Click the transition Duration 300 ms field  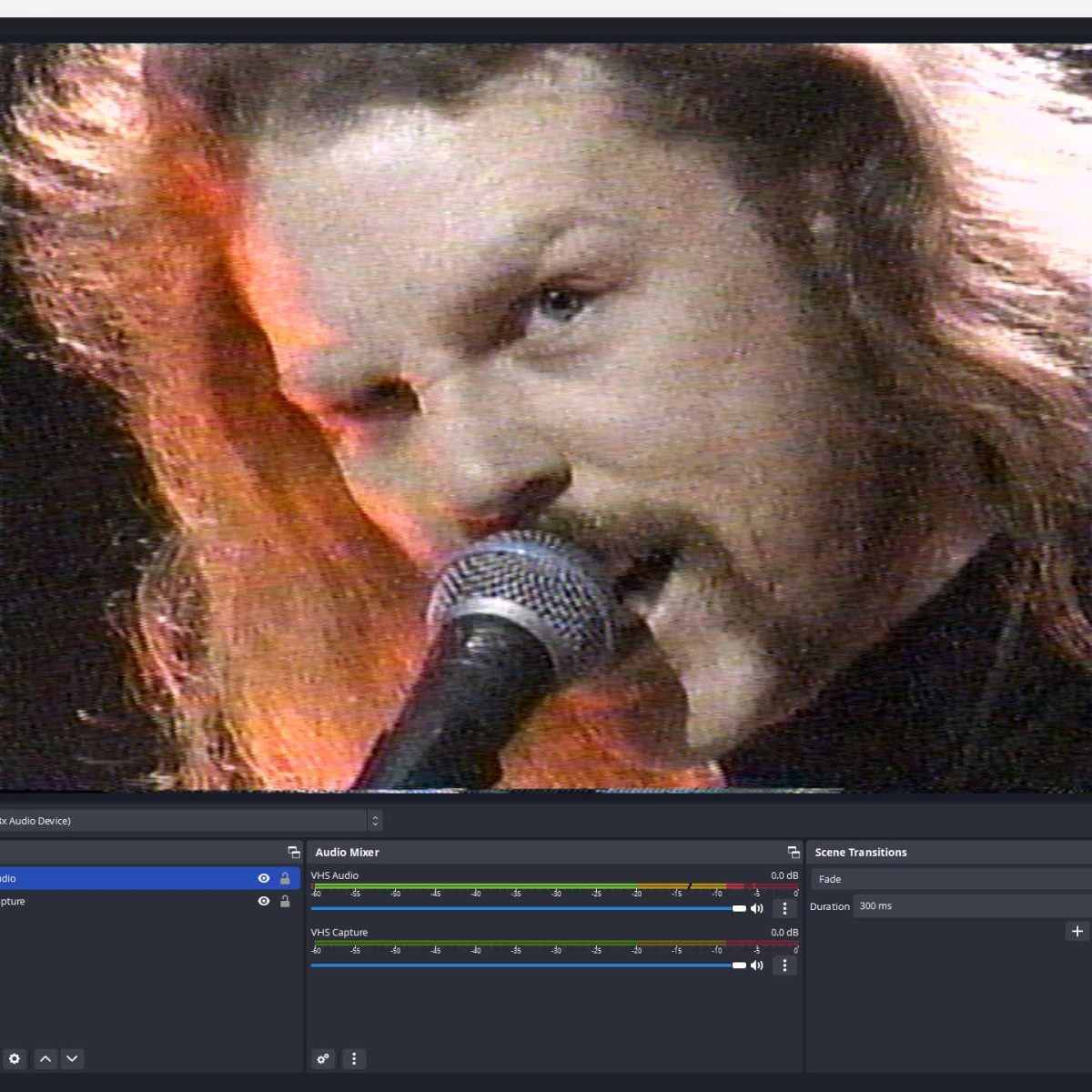(x=969, y=906)
